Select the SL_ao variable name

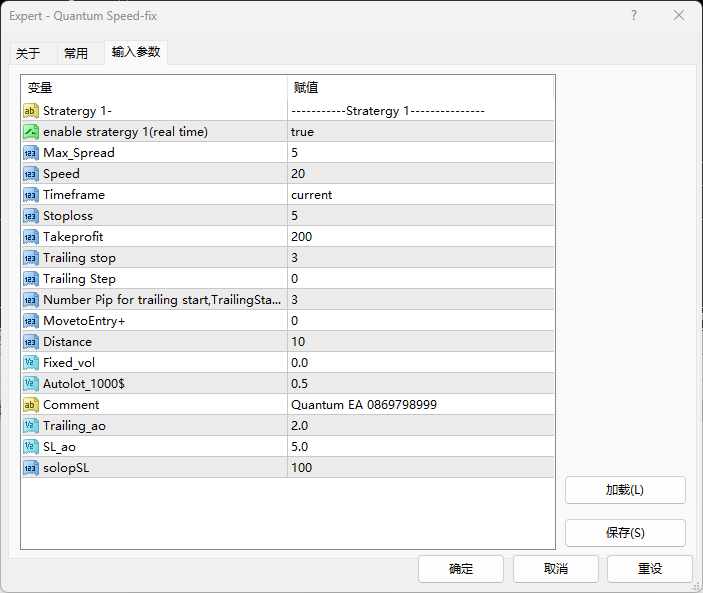click(x=59, y=447)
